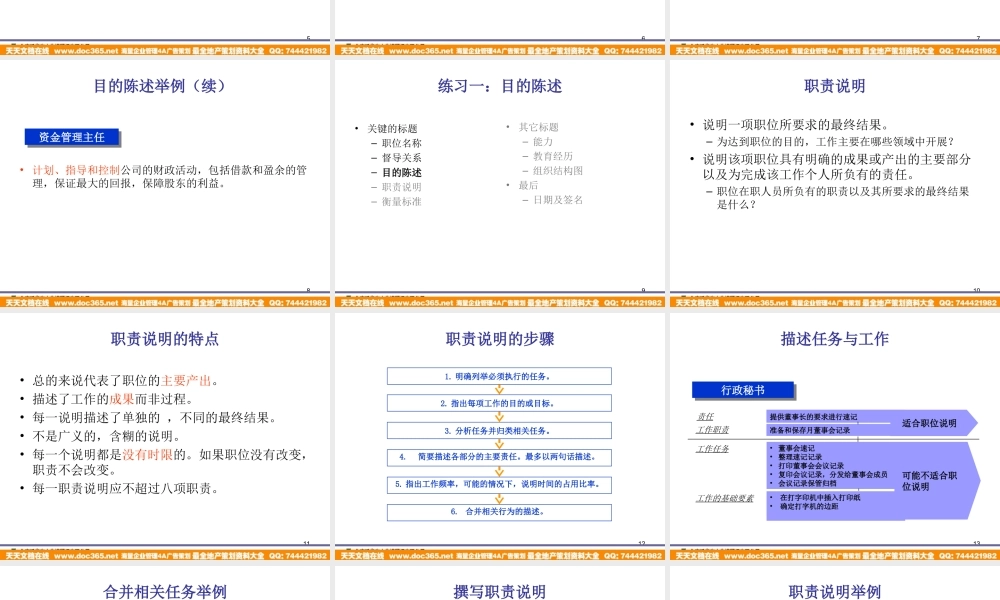
Task: Click the task item 会议记录保管归档
Action: pos(807,483)
